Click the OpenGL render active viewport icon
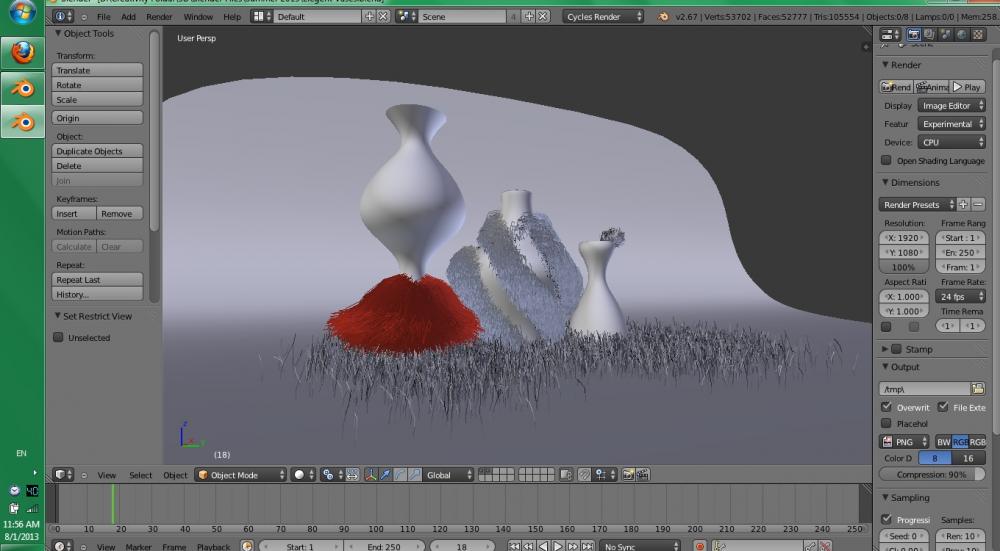Screen dimensions: 1000x551 pos(628,474)
